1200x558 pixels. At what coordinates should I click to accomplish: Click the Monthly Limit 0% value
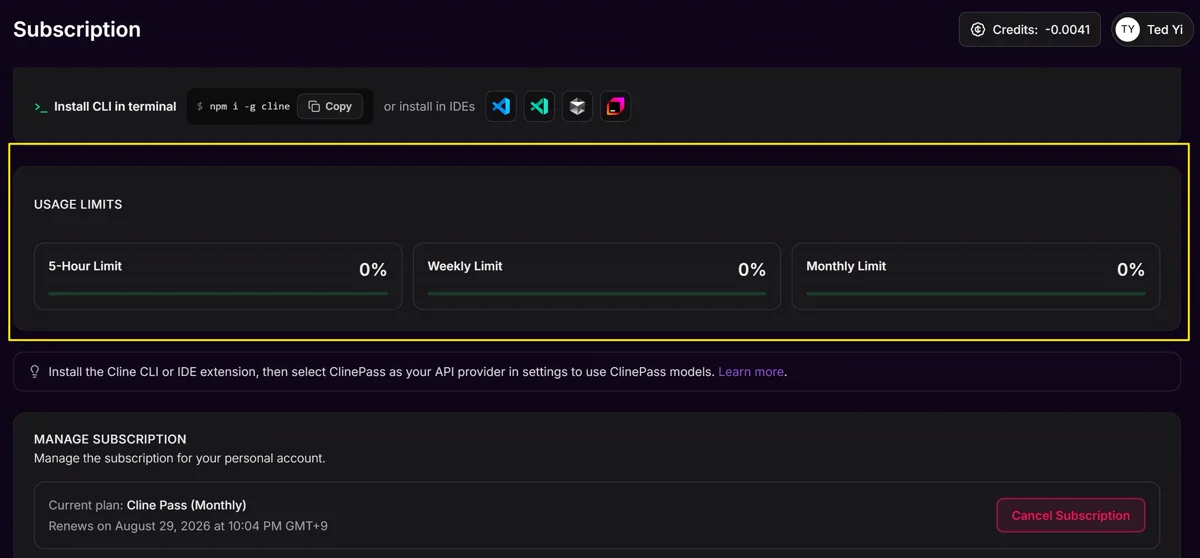pos(1131,270)
